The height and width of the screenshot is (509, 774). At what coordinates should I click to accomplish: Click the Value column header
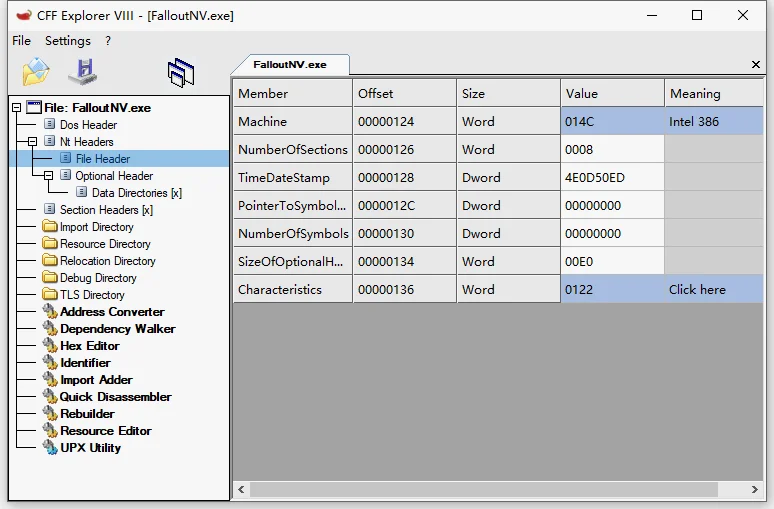612,93
